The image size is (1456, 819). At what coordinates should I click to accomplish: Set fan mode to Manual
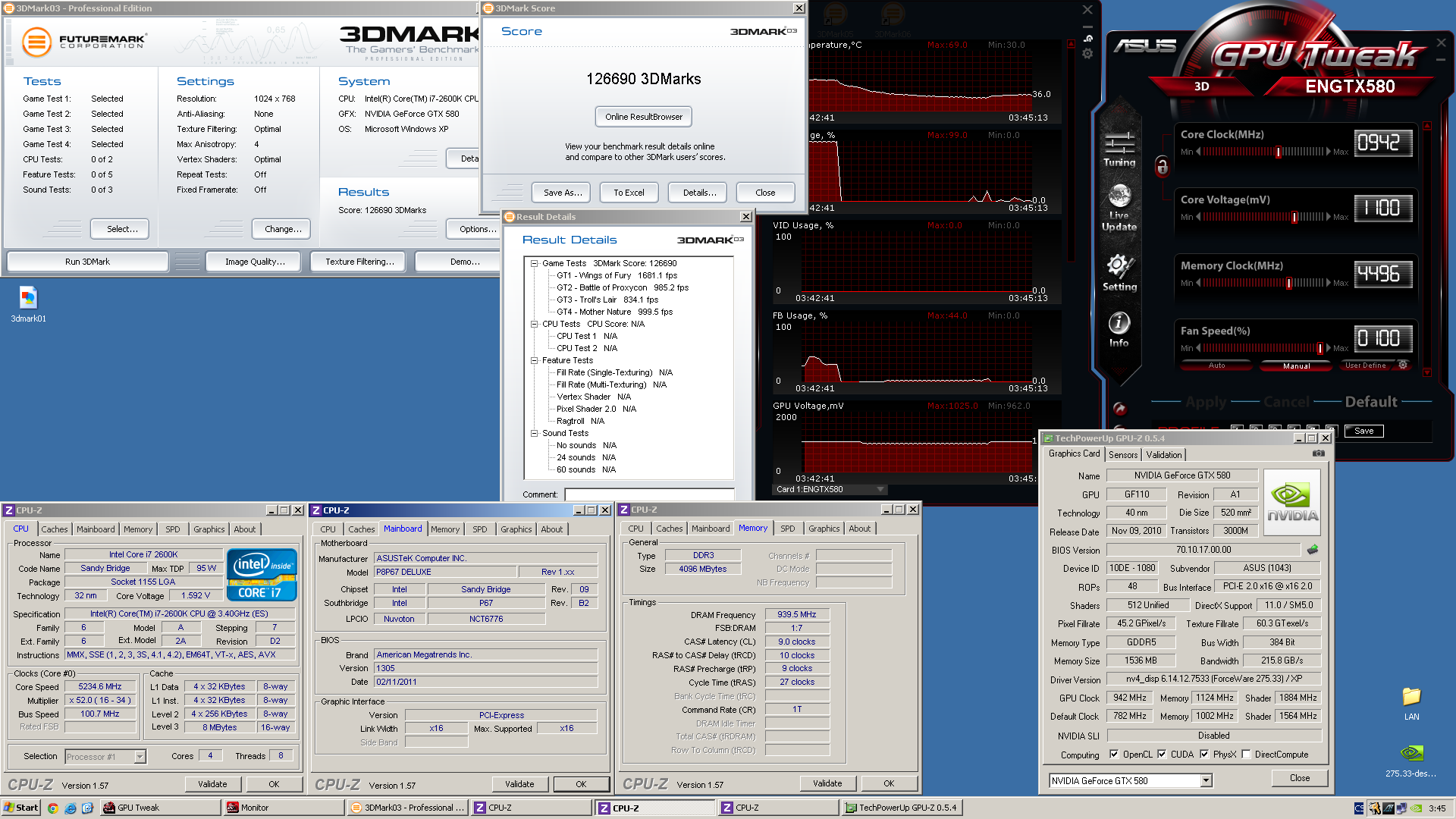pos(1296,366)
